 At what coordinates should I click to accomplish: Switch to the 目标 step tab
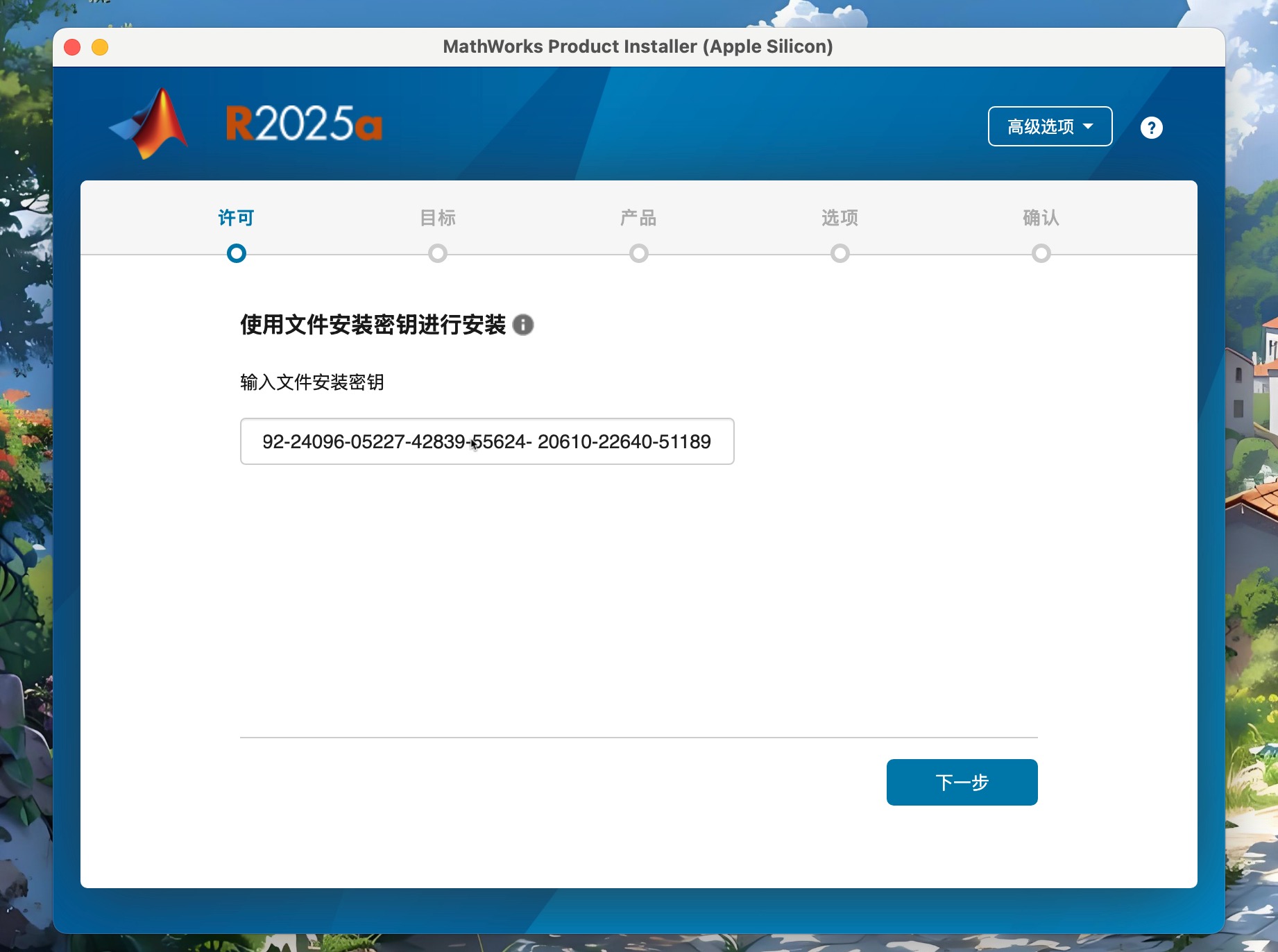tap(437, 218)
